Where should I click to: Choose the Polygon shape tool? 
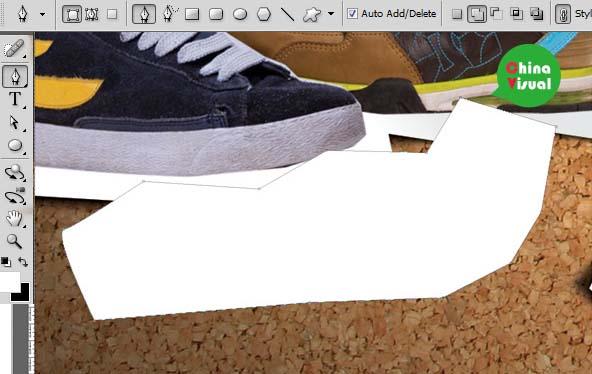click(x=264, y=14)
